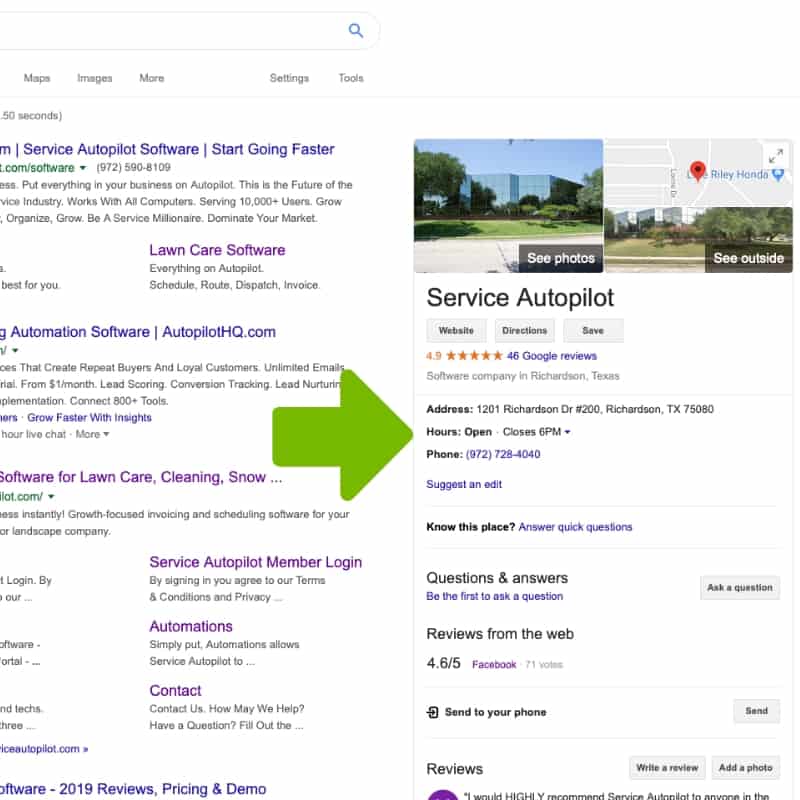Click the address 1201 Richardson Dr #200

pos(595,409)
